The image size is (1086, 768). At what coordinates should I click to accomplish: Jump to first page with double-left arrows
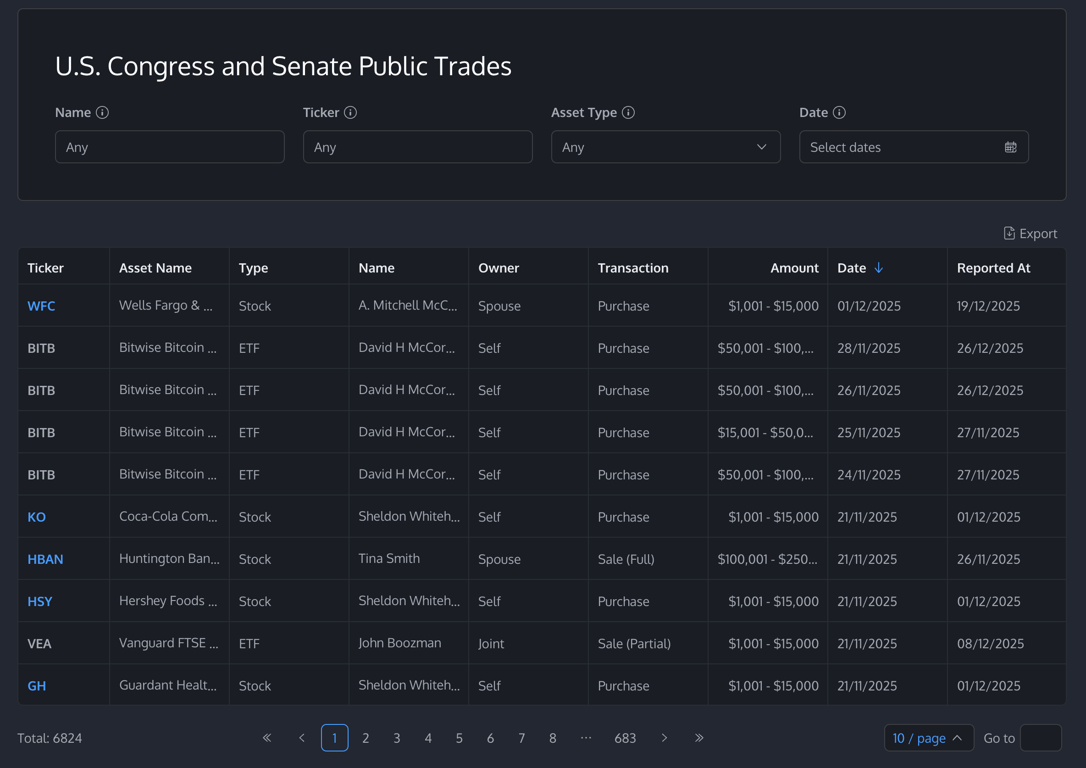click(x=267, y=738)
